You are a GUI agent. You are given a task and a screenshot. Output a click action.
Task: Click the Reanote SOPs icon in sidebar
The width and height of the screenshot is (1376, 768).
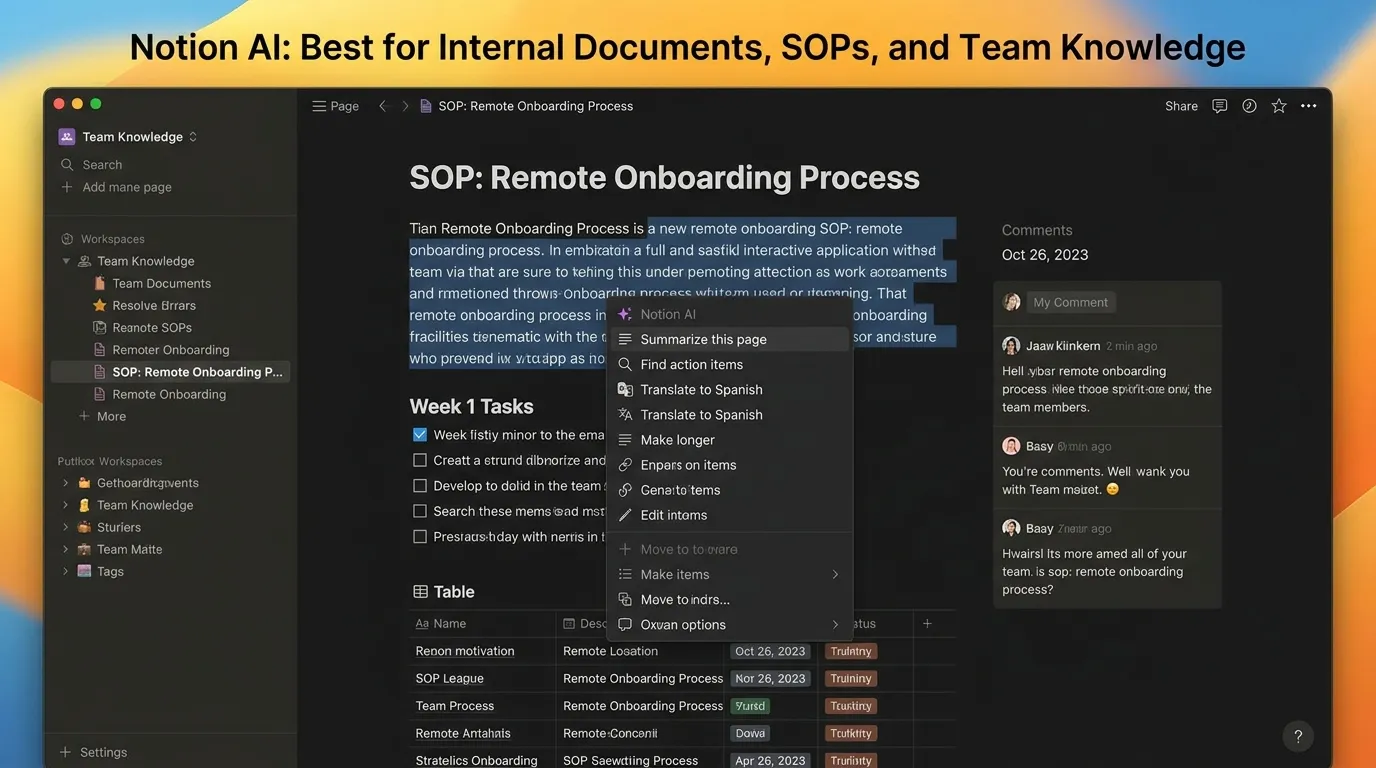tap(99, 328)
